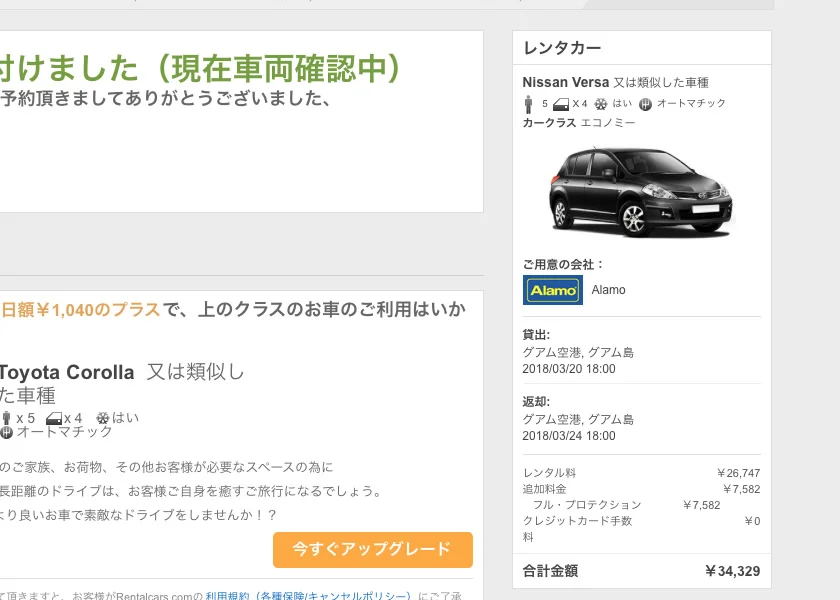Click the Nissan Versa car image
Screen dimensions: 840x600
pos(640,192)
